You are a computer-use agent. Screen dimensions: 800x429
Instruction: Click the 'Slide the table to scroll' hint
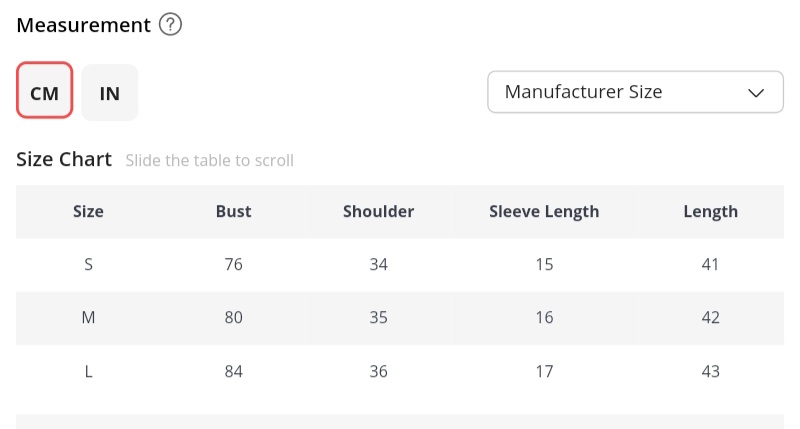(x=209, y=160)
